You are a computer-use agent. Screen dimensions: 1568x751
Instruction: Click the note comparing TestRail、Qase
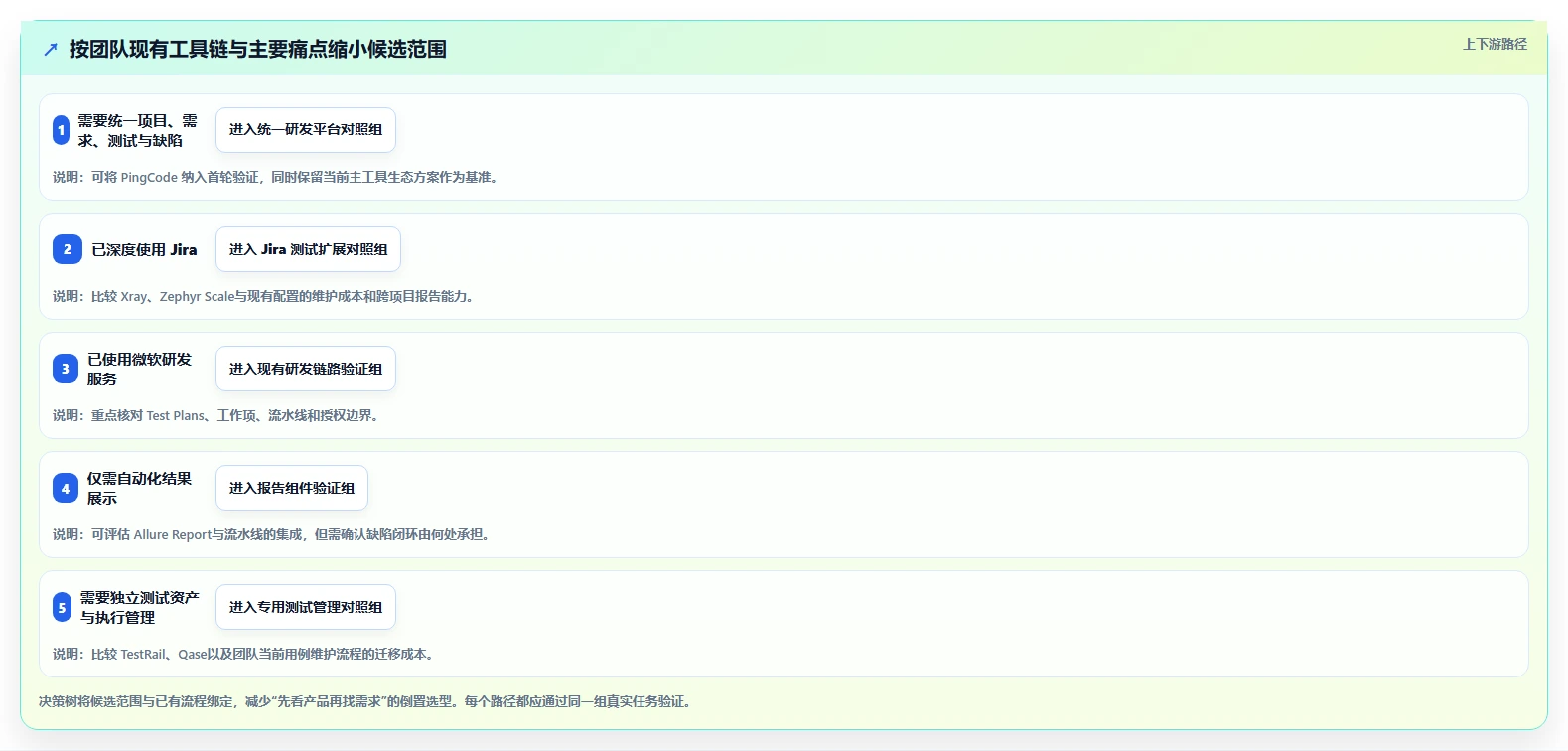pyautogui.click(x=245, y=654)
